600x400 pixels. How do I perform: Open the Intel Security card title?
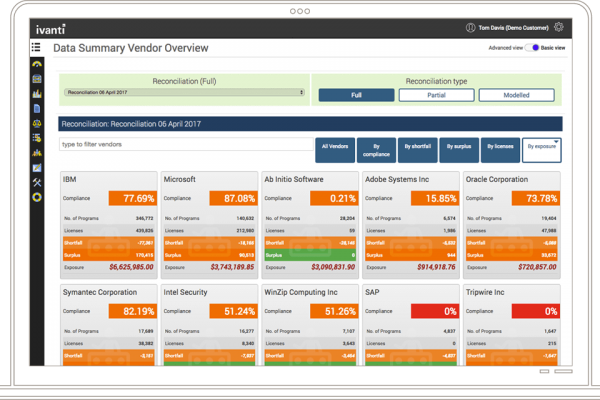point(185,292)
